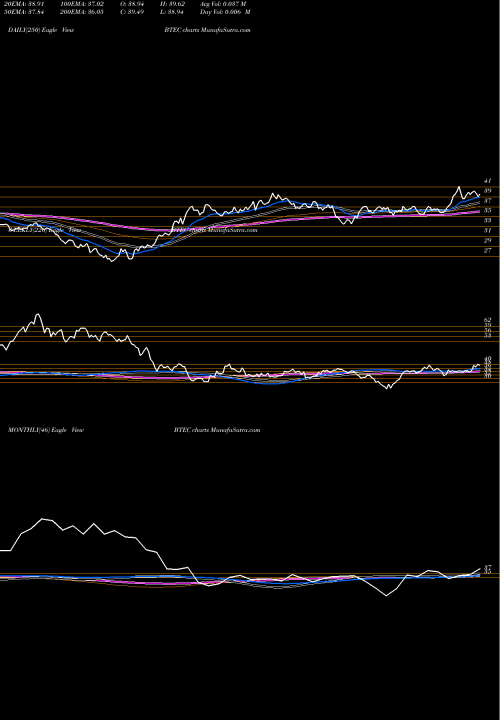Click the weekly chart peak near 62
The image size is (500, 720).
[38, 315]
